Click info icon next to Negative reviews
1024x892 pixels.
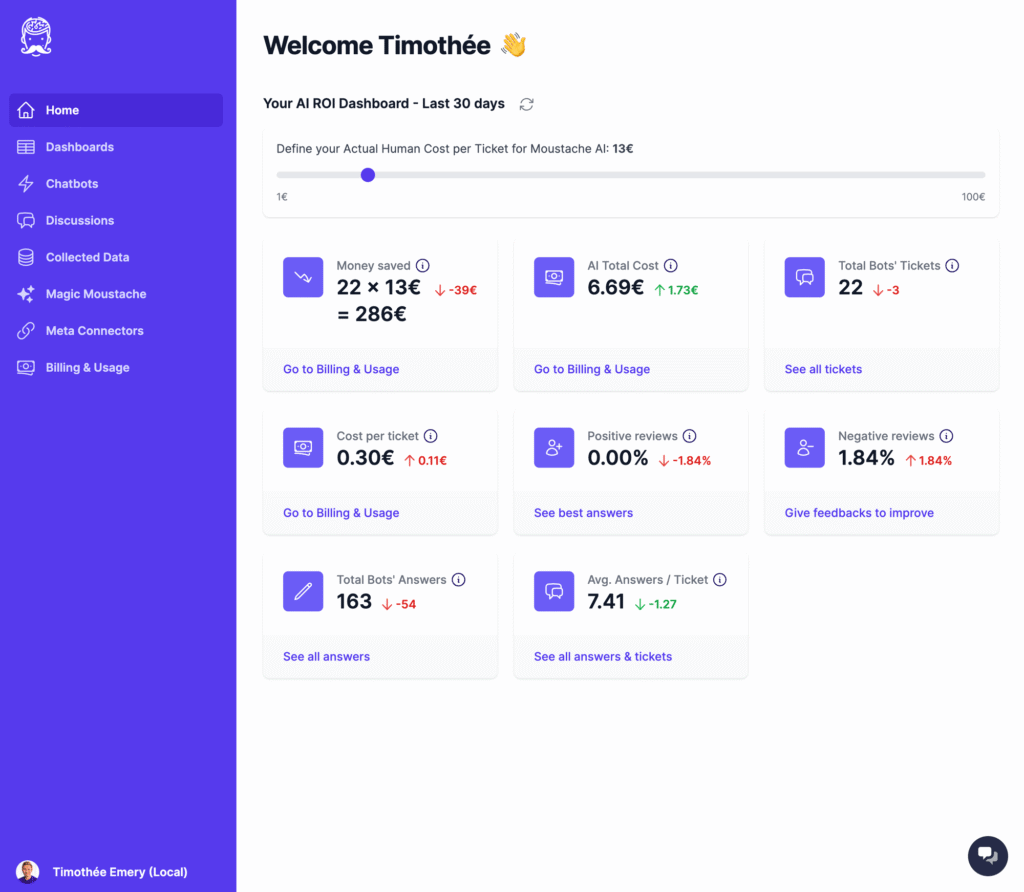pos(946,436)
